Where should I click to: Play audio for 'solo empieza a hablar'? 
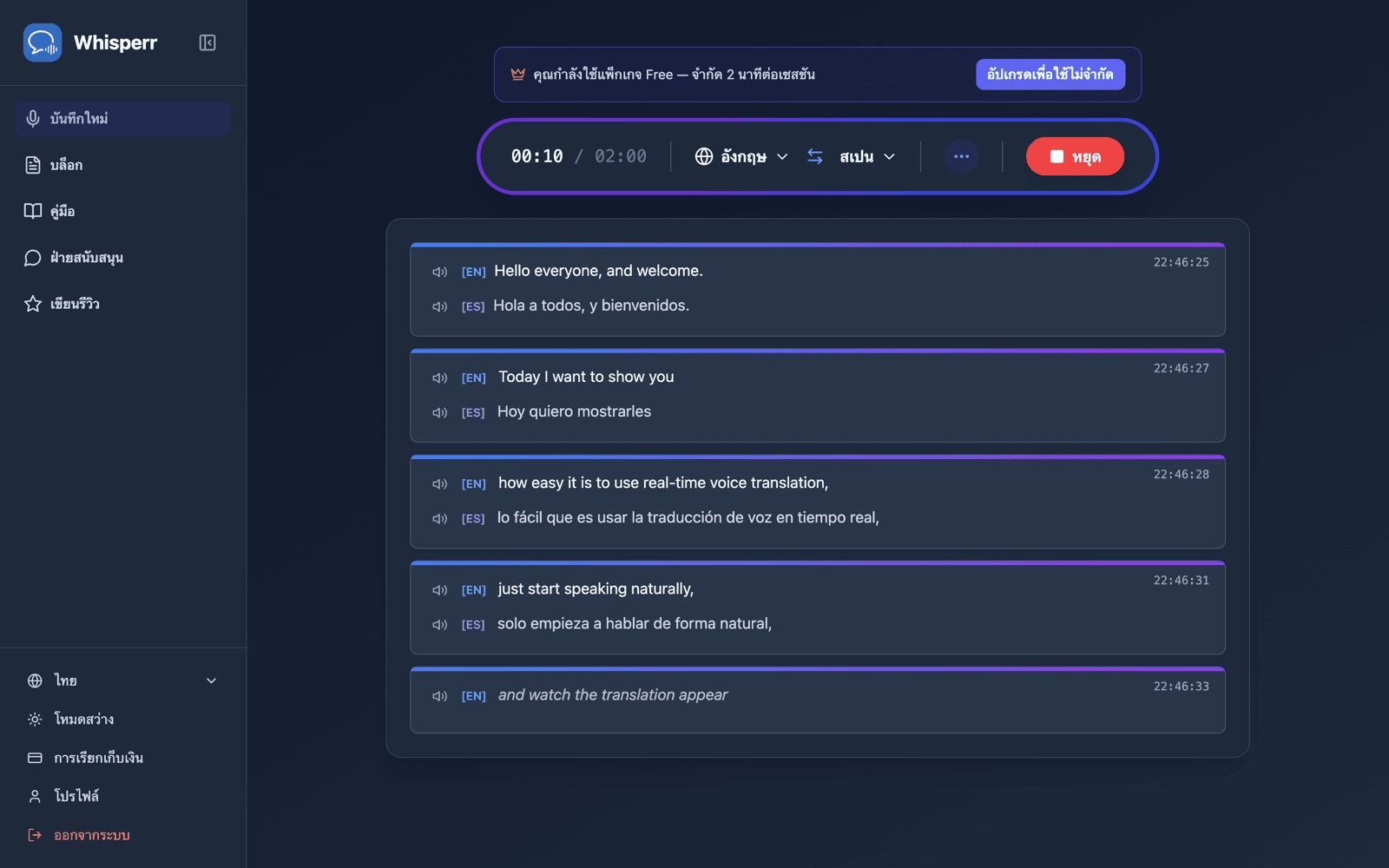coord(440,624)
